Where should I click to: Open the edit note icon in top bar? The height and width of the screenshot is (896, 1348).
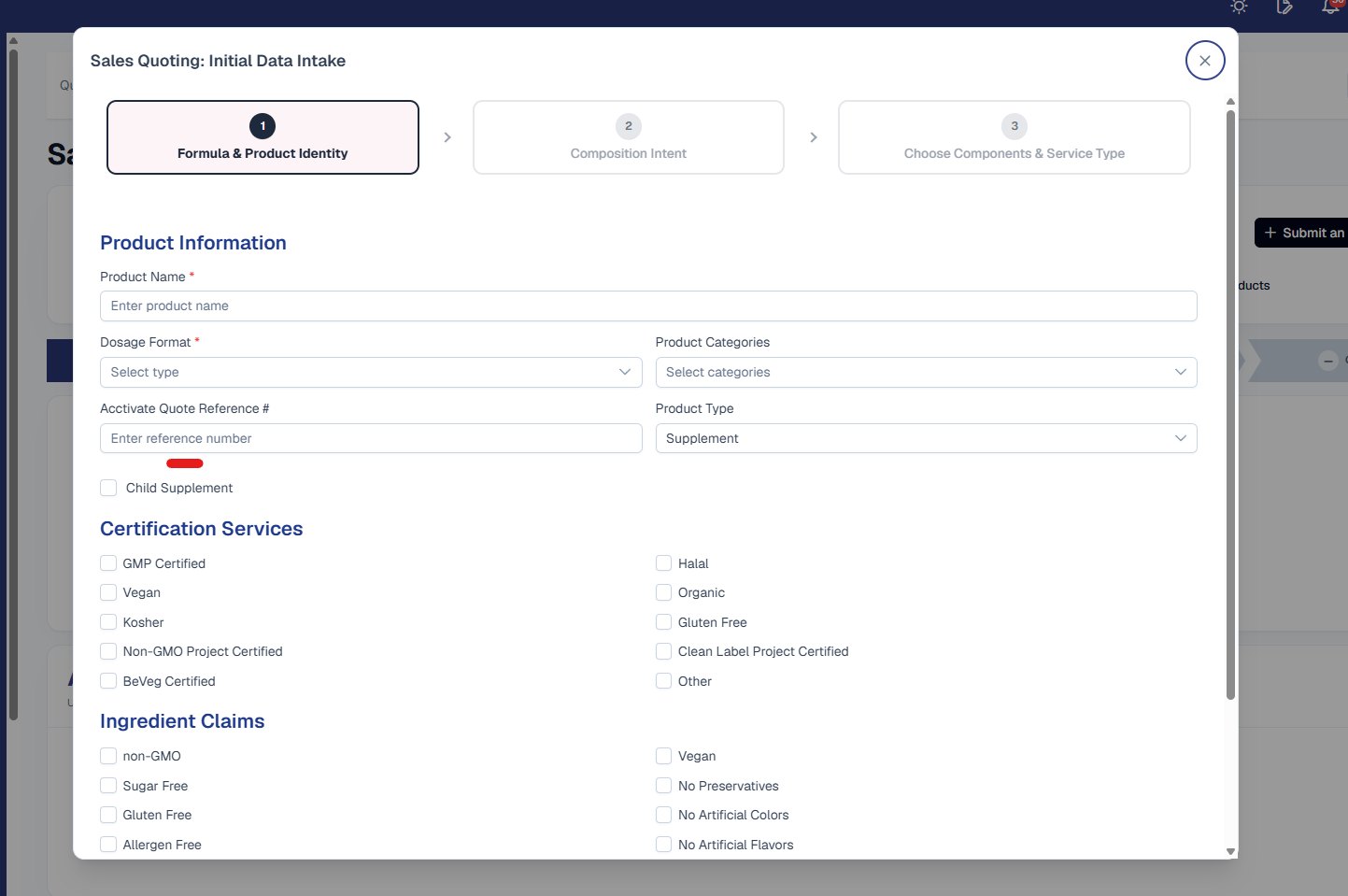point(1284,7)
